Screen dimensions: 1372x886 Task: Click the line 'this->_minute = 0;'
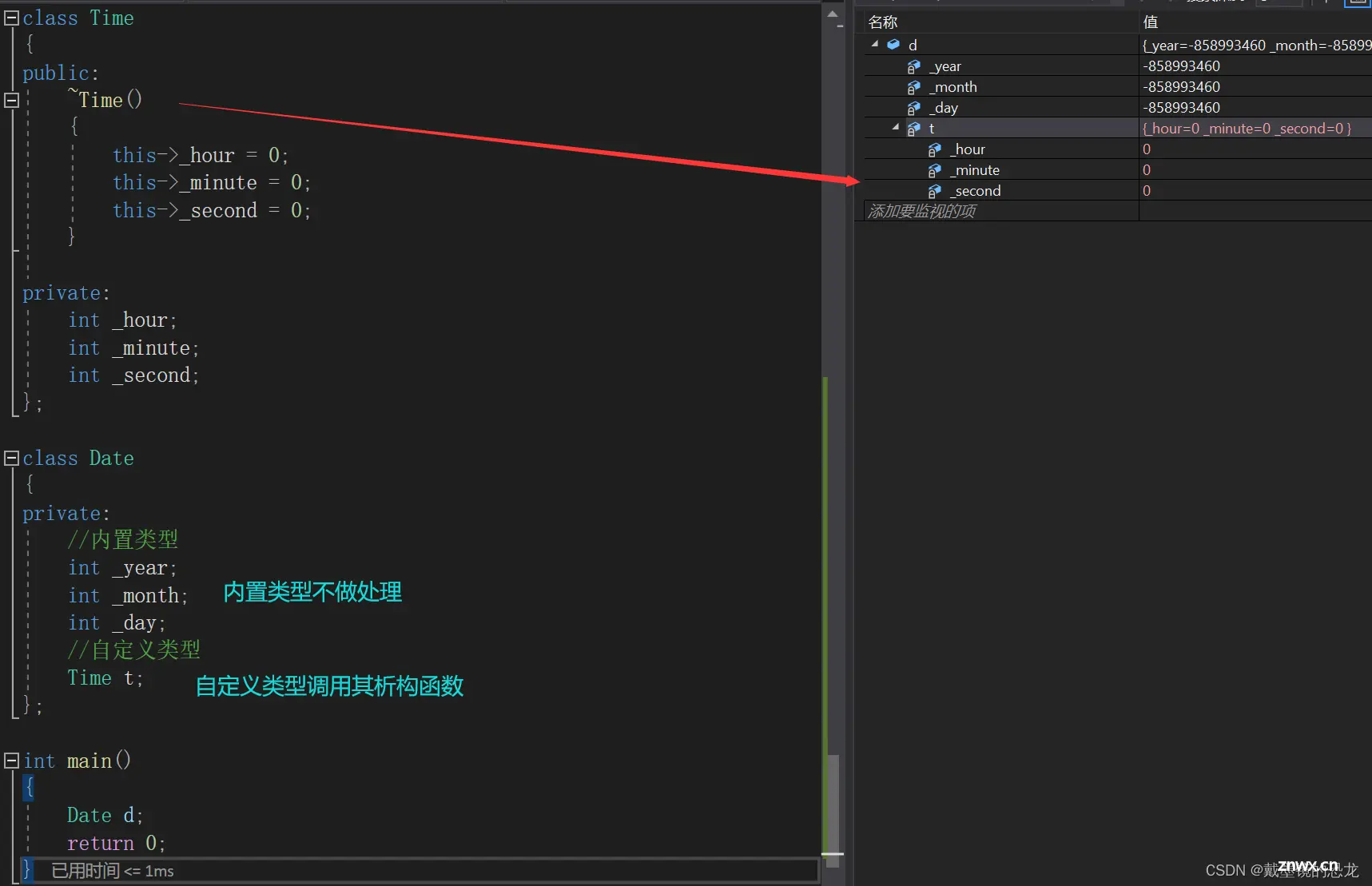click(x=211, y=183)
